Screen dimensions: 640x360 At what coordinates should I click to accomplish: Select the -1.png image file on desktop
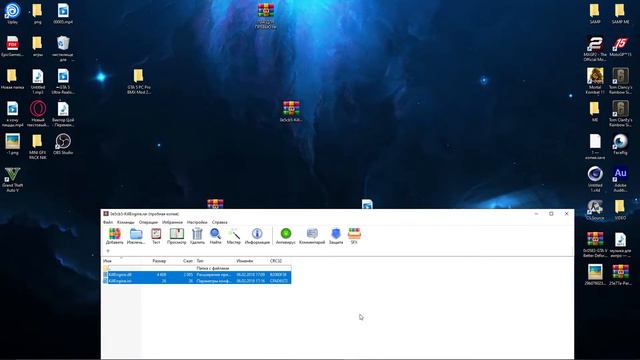(x=13, y=144)
